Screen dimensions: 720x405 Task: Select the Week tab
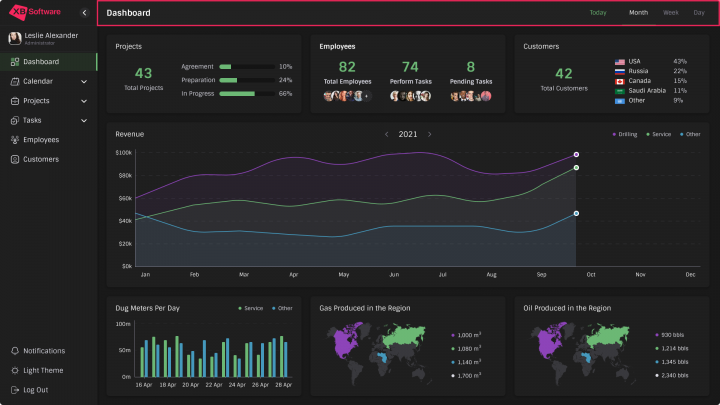[670, 13]
